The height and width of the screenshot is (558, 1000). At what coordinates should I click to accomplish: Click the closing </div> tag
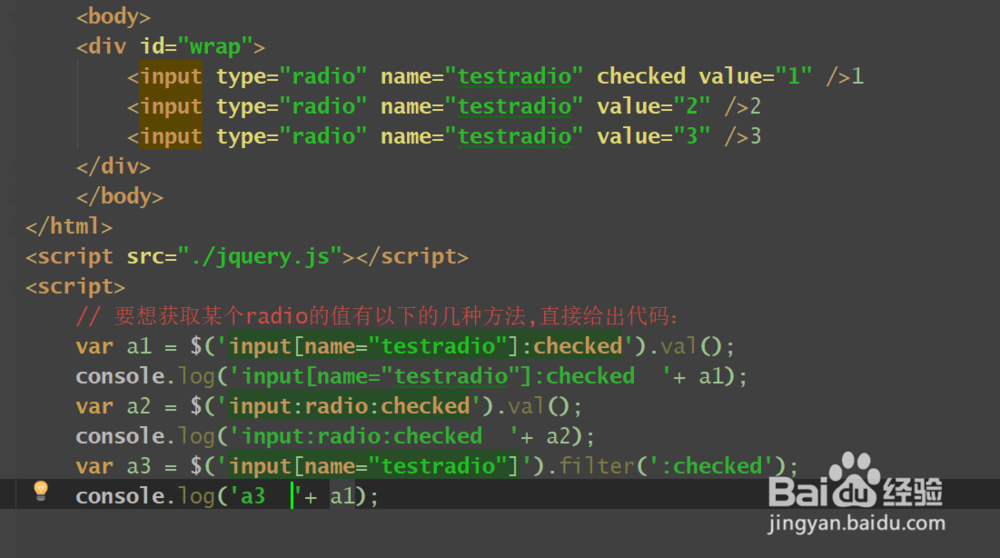click(114, 166)
